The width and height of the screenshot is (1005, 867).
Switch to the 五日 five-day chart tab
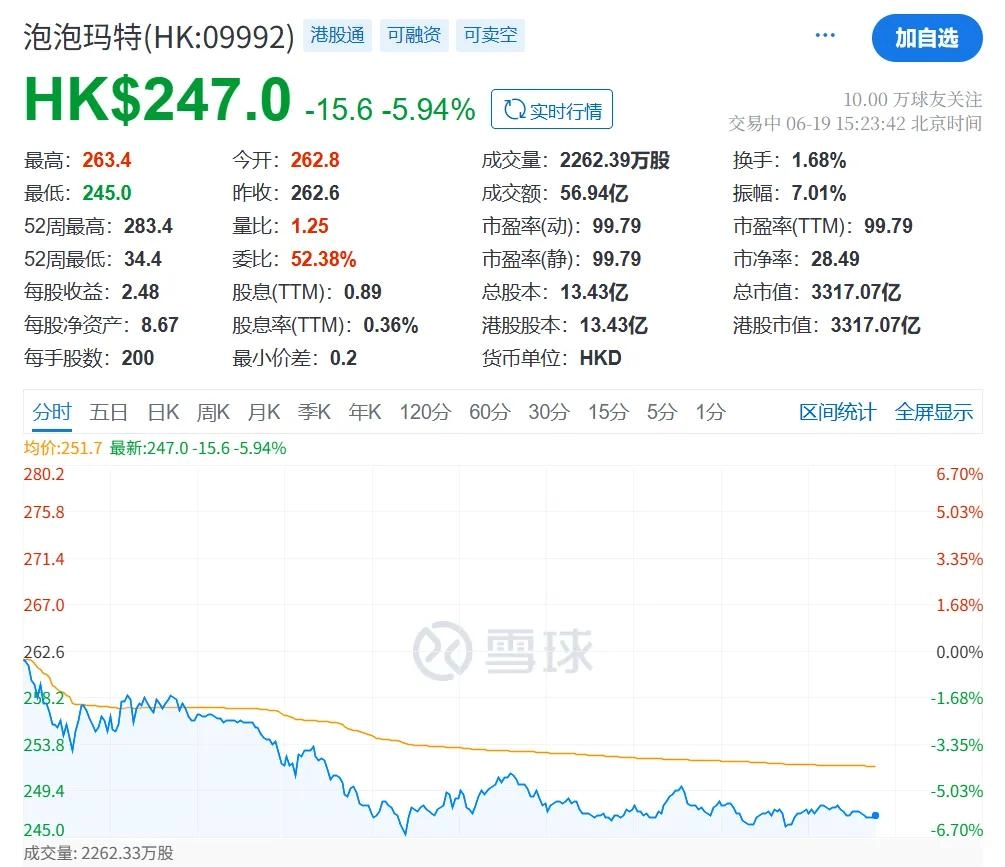click(109, 411)
